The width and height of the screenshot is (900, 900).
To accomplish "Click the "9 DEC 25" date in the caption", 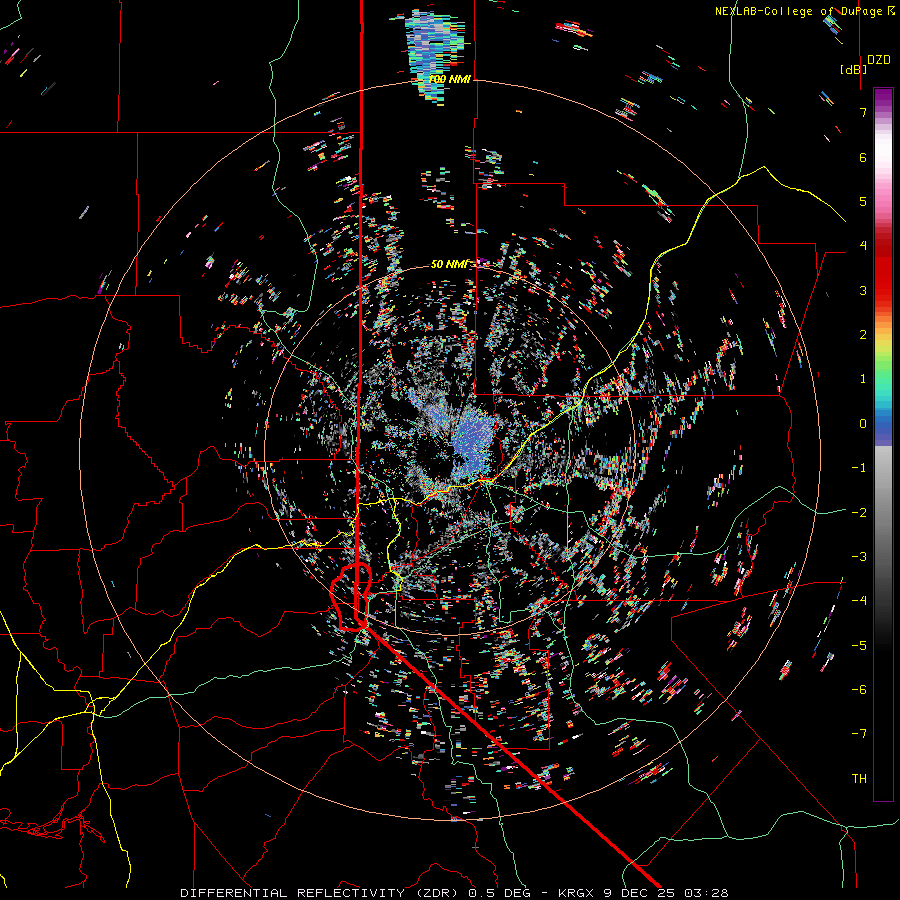I will tap(638, 893).
